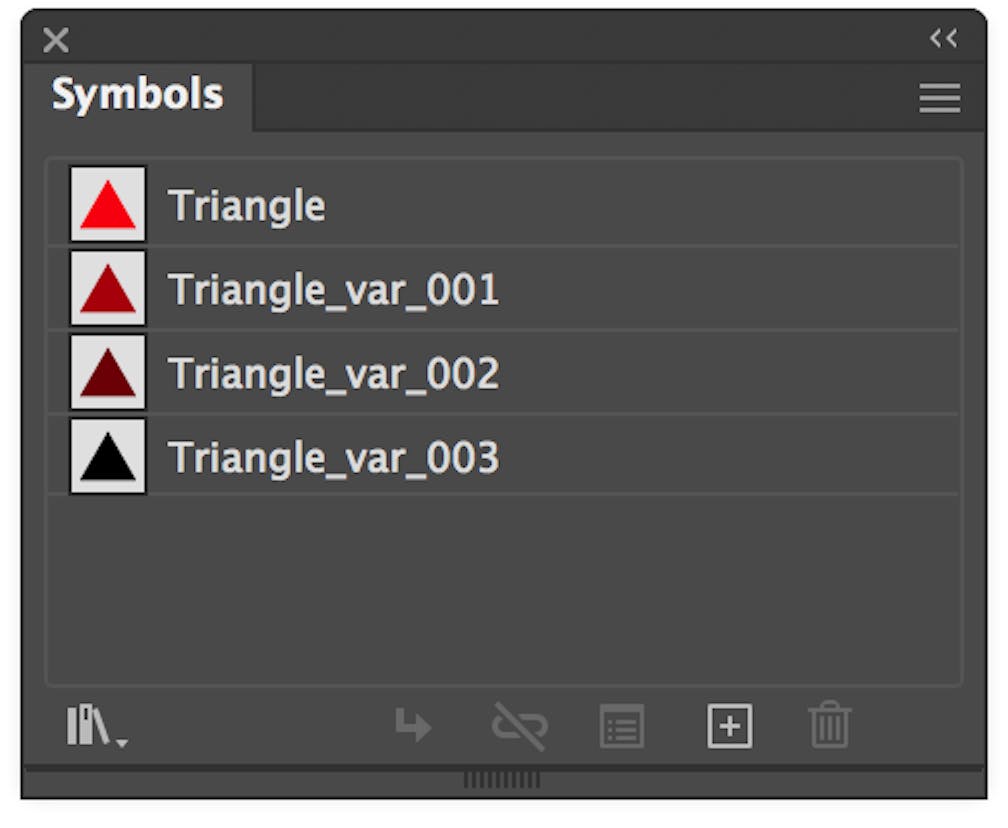The image size is (1008, 828).
Task: Collapse the panel with the double-arrow icon
Action: pyautogui.click(x=943, y=39)
